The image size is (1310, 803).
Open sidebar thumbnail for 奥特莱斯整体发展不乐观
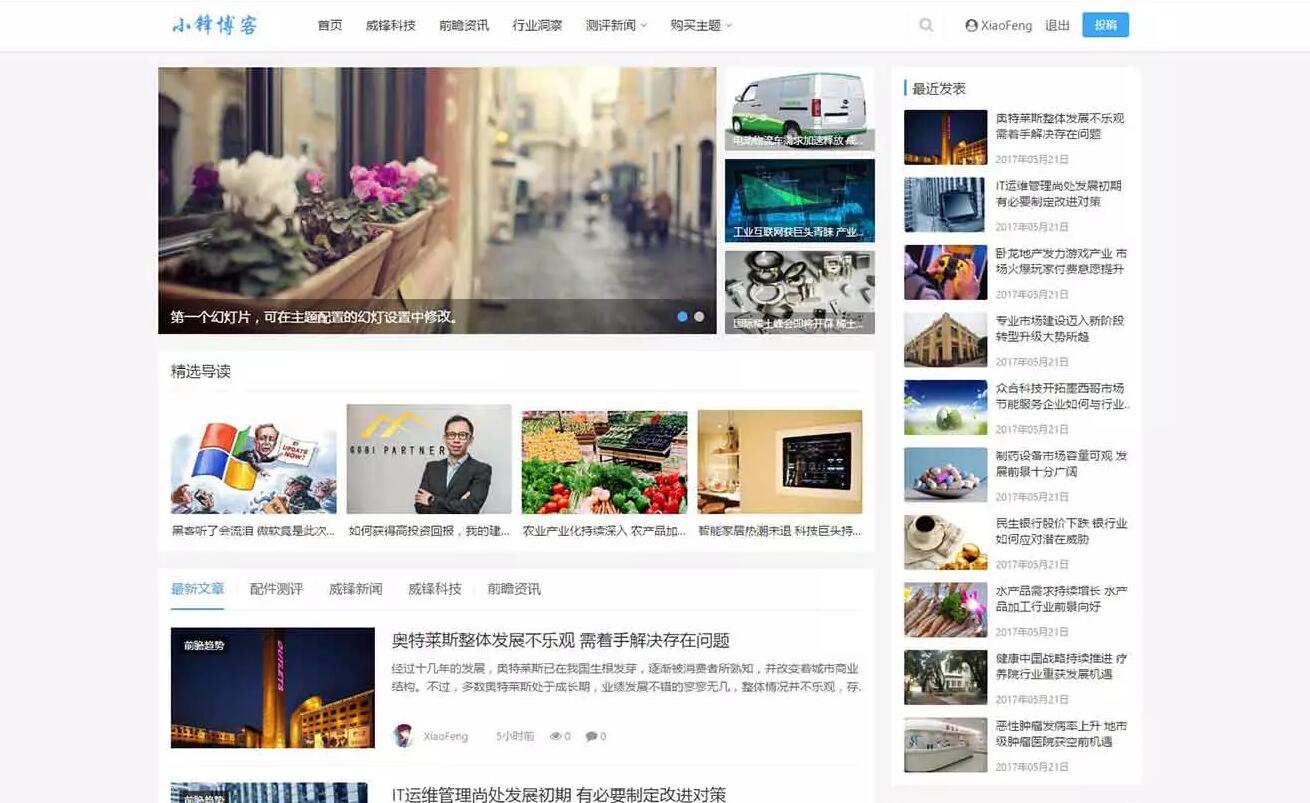click(945, 137)
